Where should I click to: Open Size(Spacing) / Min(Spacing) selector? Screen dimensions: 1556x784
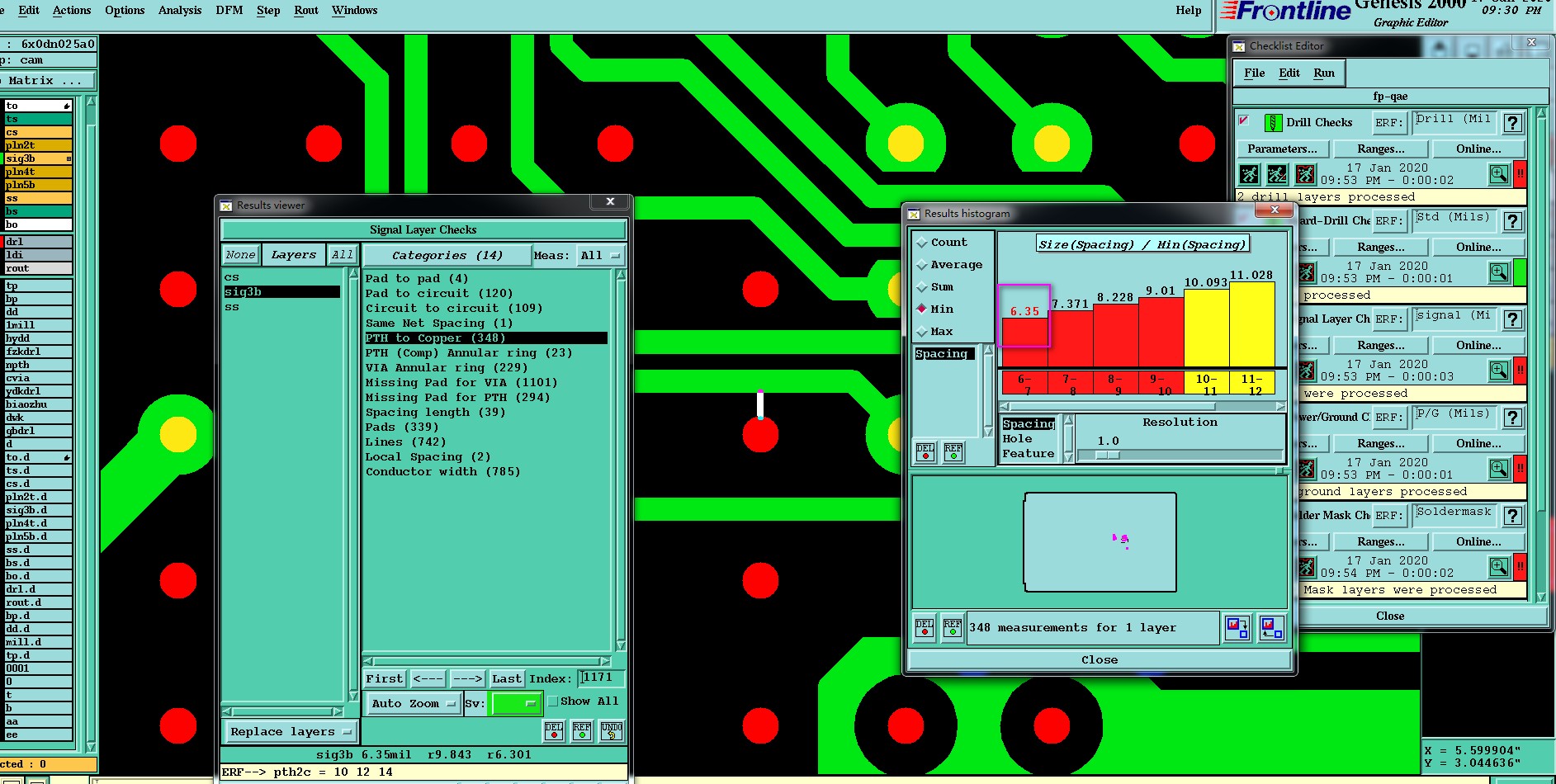[1142, 244]
